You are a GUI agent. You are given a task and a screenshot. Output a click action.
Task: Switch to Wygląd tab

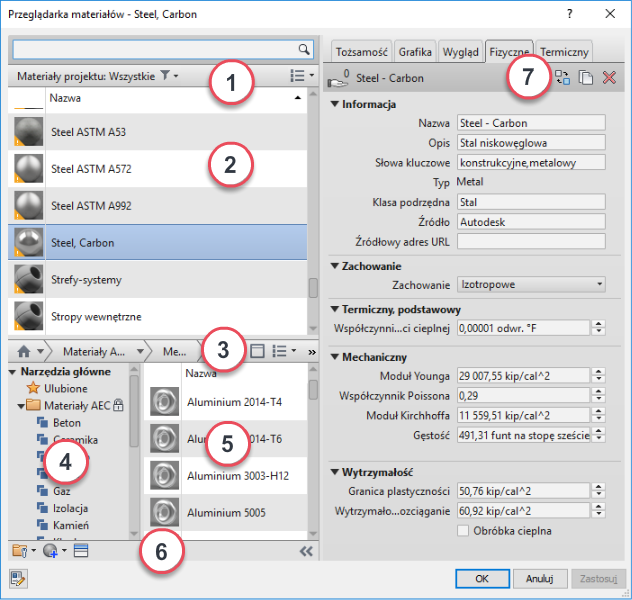click(x=460, y=52)
